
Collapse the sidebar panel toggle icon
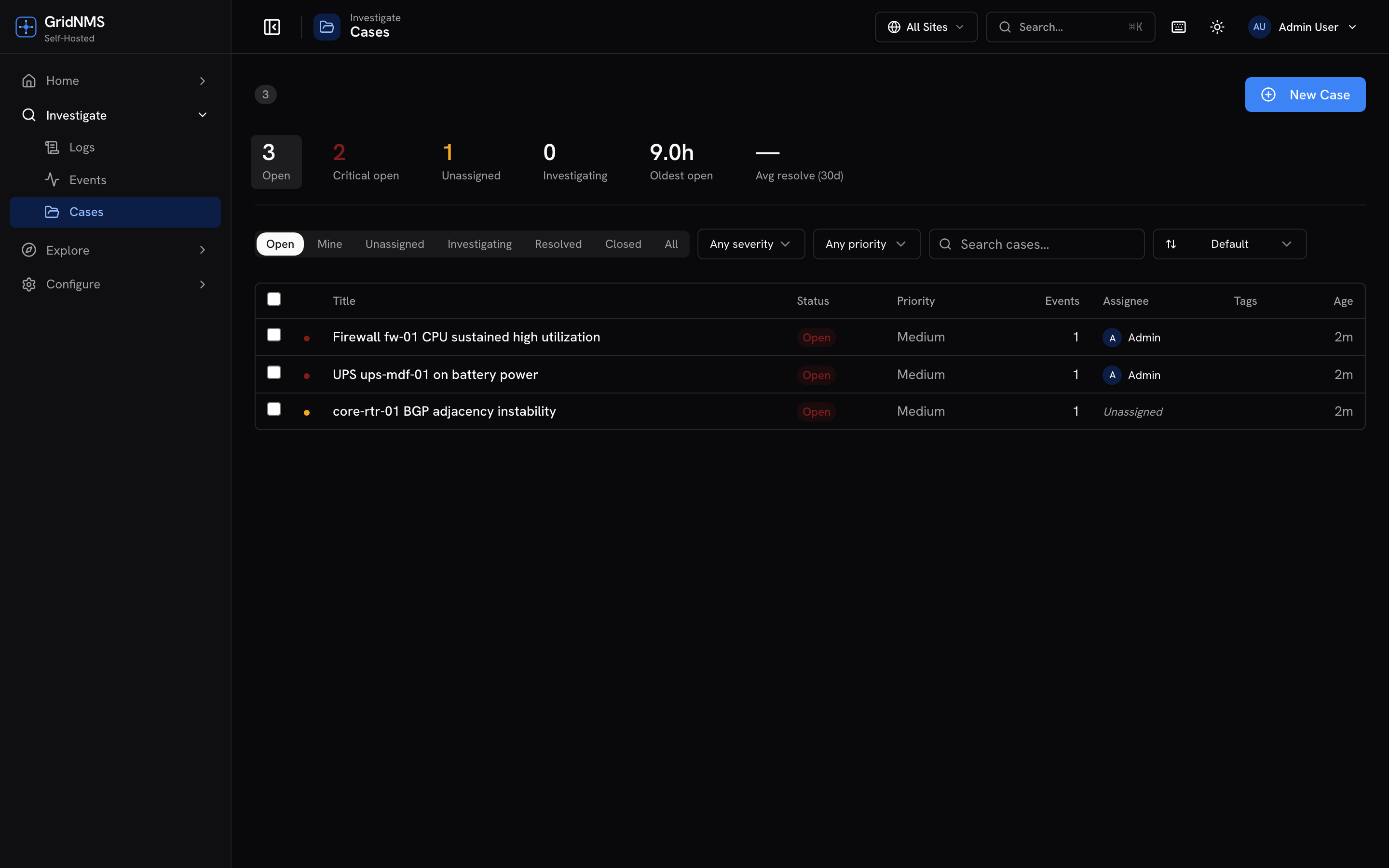[x=272, y=27]
